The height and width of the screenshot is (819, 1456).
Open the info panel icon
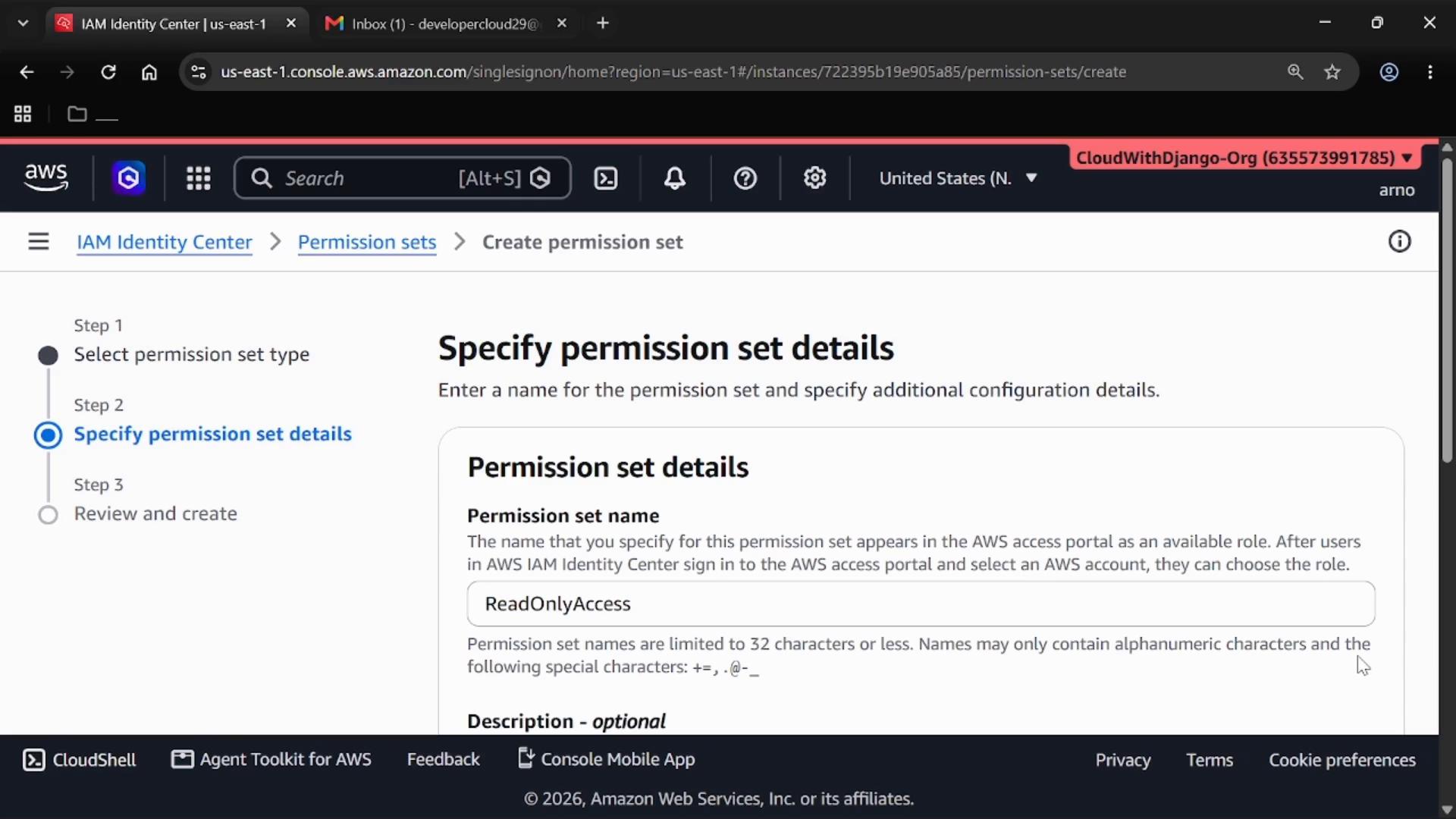(x=1399, y=242)
